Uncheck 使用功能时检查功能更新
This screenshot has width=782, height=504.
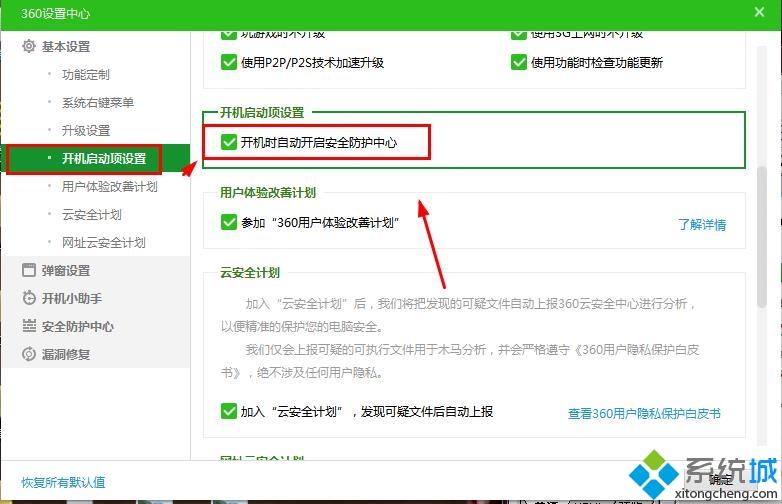point(519,62)
